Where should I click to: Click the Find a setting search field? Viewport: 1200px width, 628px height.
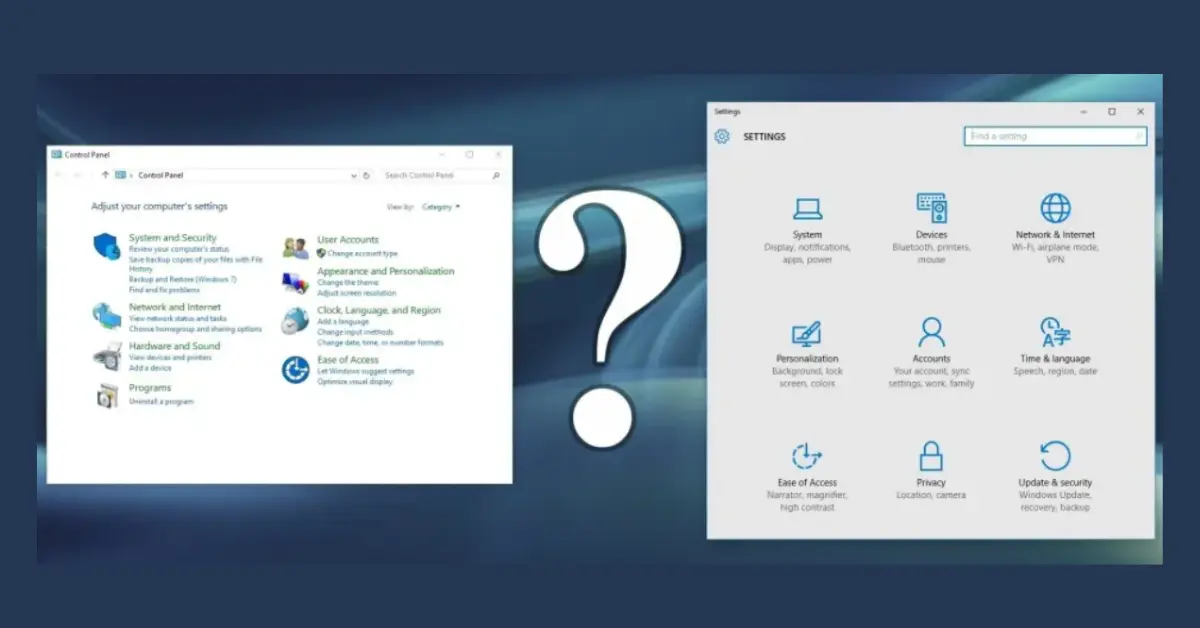[x=1055, y=136]
